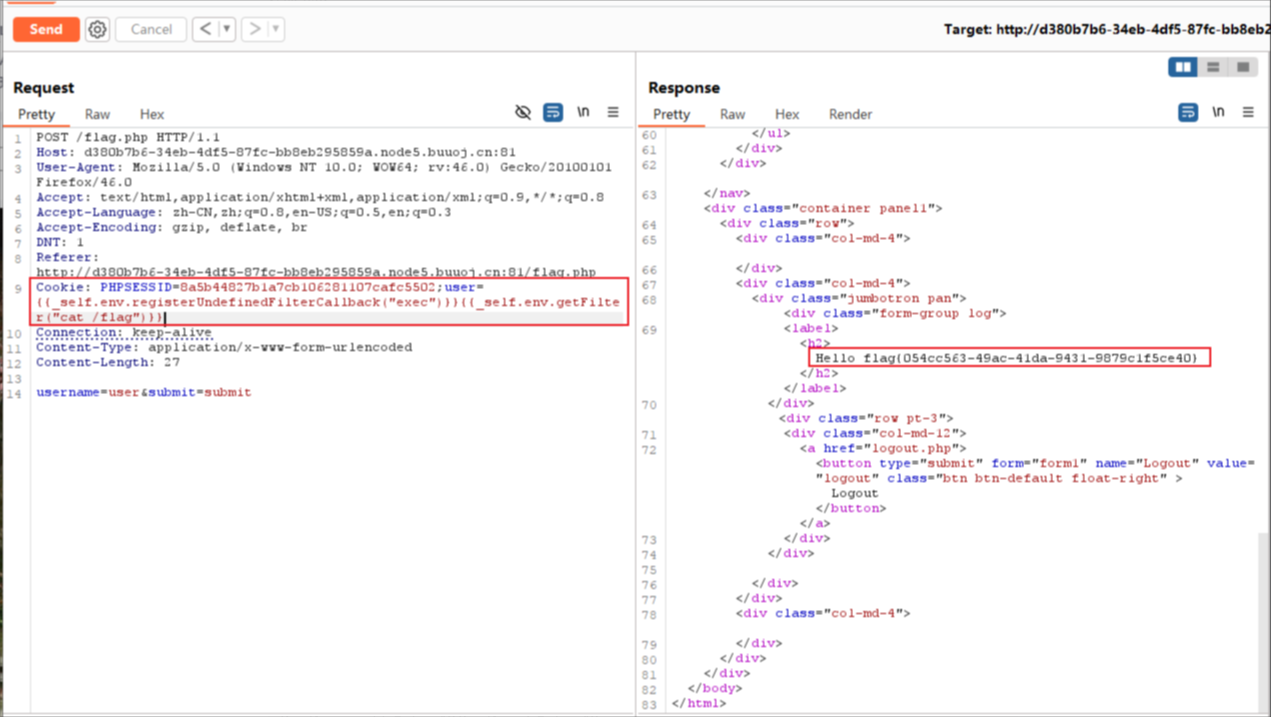Select top-bottom layout view

click(1213, 67)
